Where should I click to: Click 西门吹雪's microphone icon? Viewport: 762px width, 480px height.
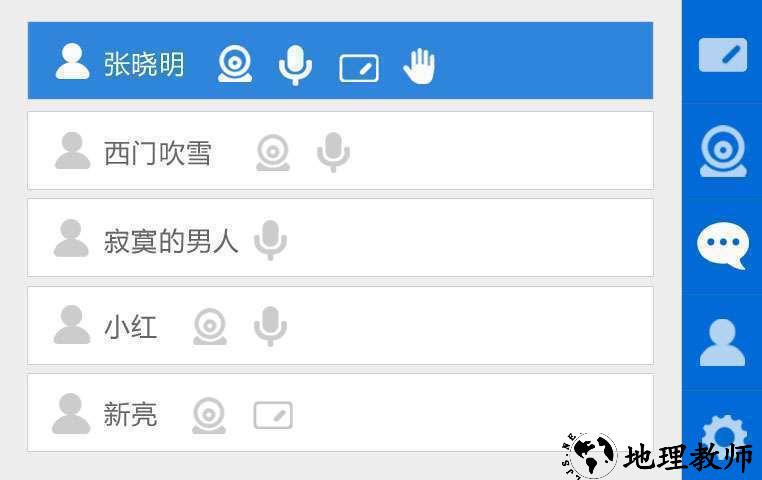(333, 152)
